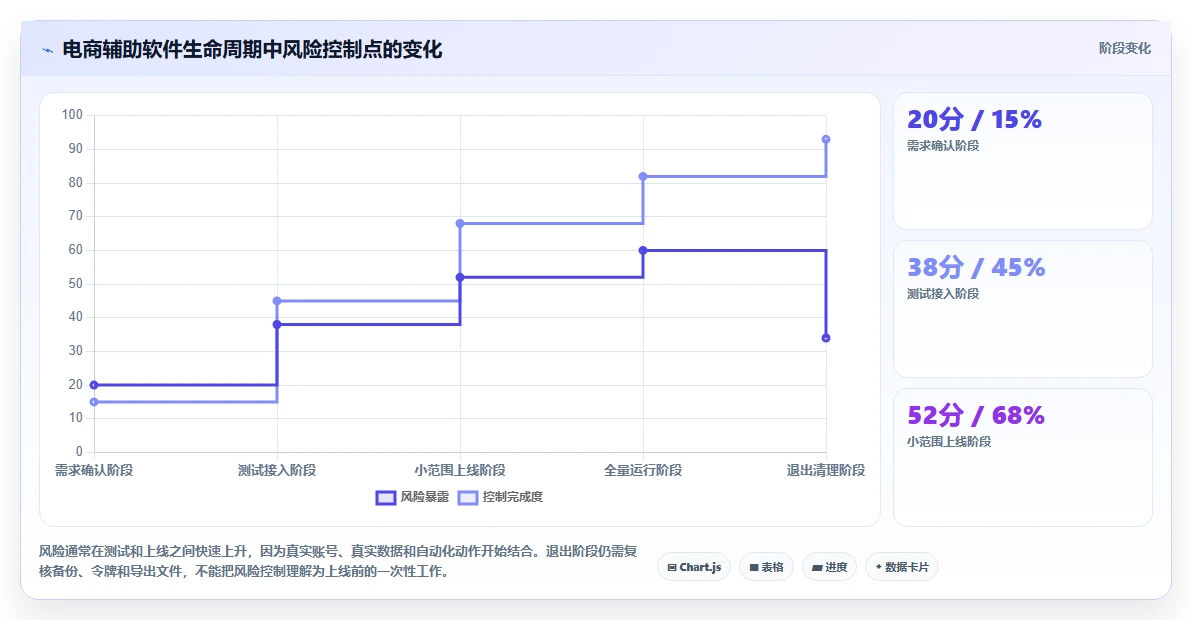Click 测试接入阶段 caption in the second stat card
This screenshot has height=620, width=1192.
pos(943,294)
